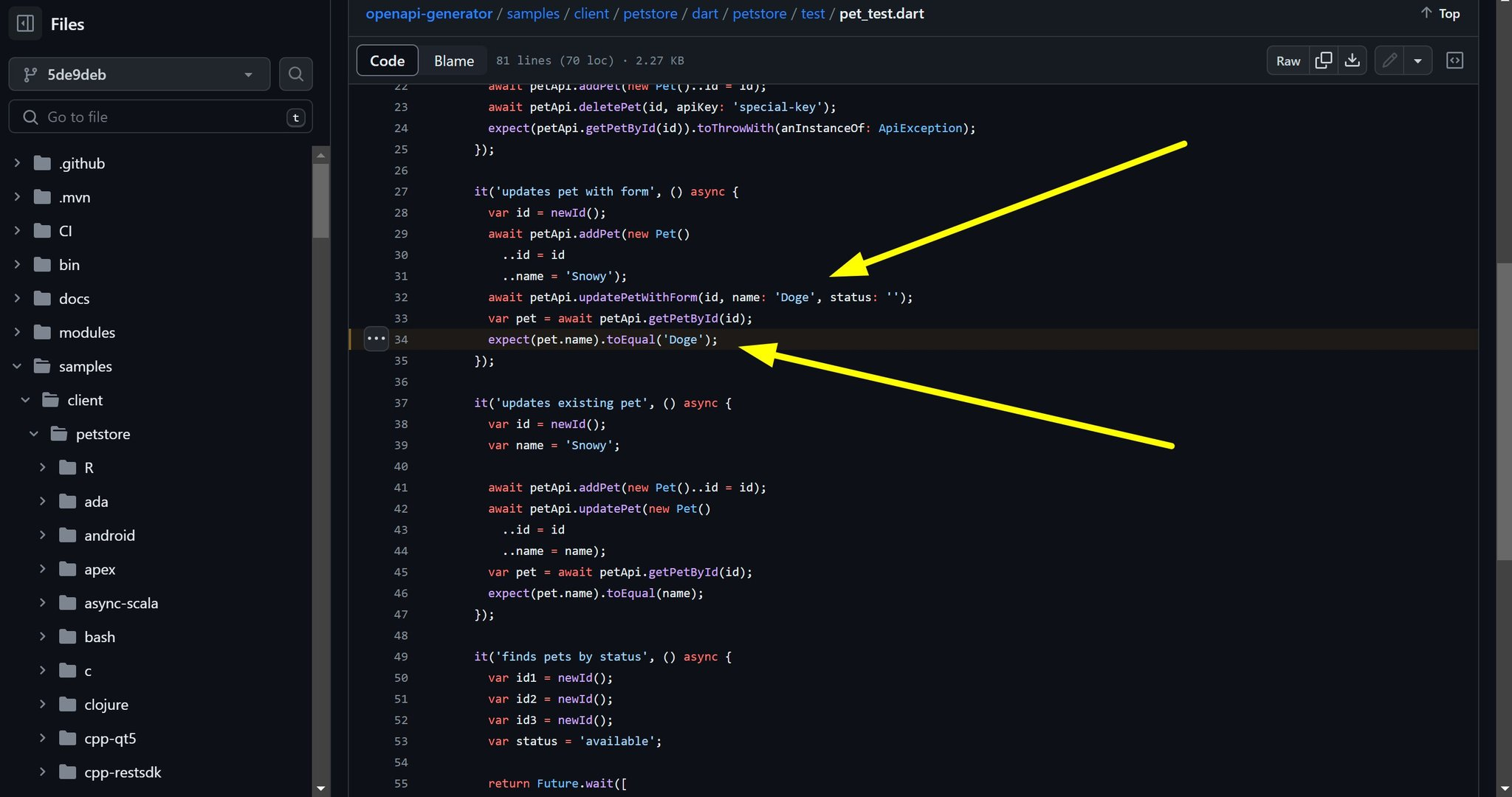1512x797 pixels.
Task: Open the 5de9deb branch dropdown
Action: [x=140, y=75]
